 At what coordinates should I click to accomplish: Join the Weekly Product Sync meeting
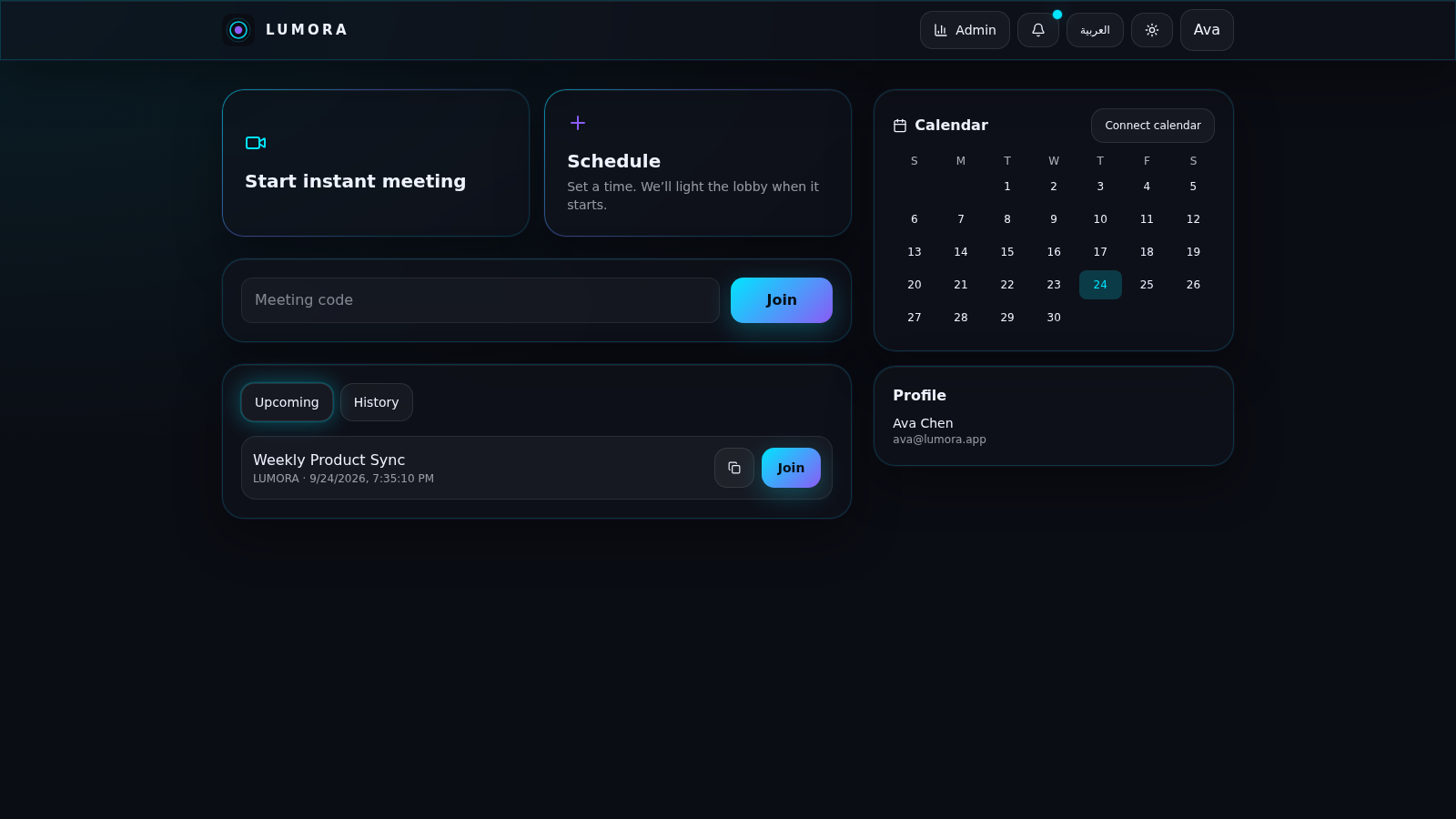pos(791,468)
